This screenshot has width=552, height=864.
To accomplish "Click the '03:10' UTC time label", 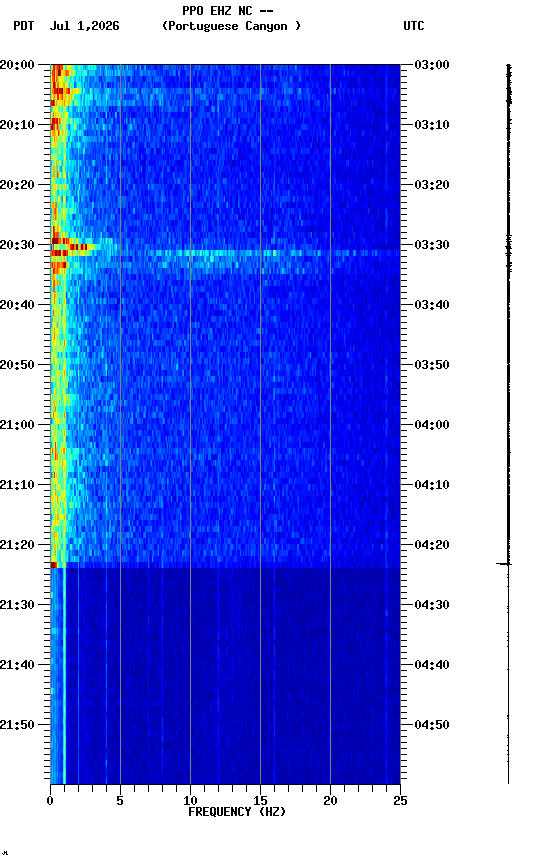I will pyautogui.click(x=432, y=125).
